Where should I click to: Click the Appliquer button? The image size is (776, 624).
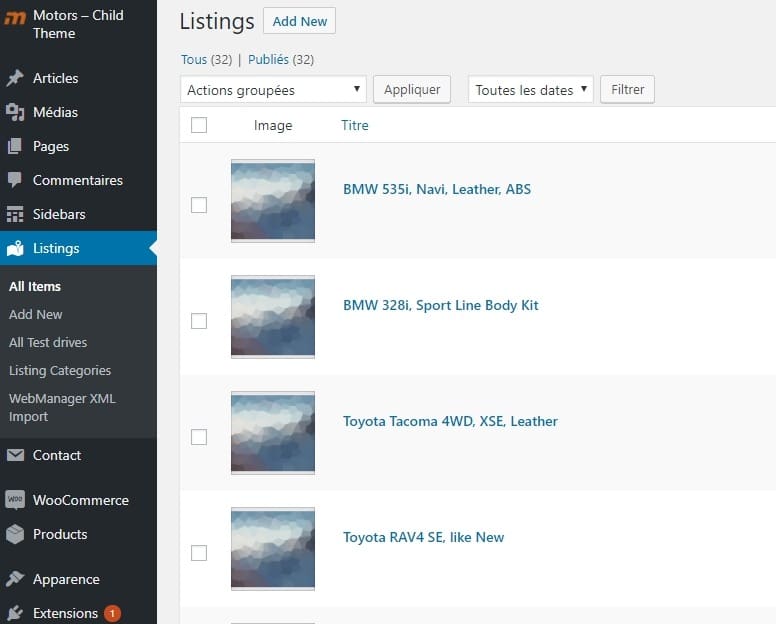(x=412, y=90)
